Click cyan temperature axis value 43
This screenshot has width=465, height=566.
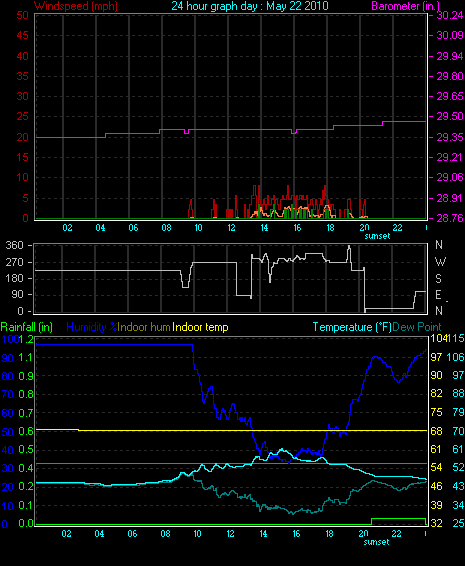(x=458, y=486)
